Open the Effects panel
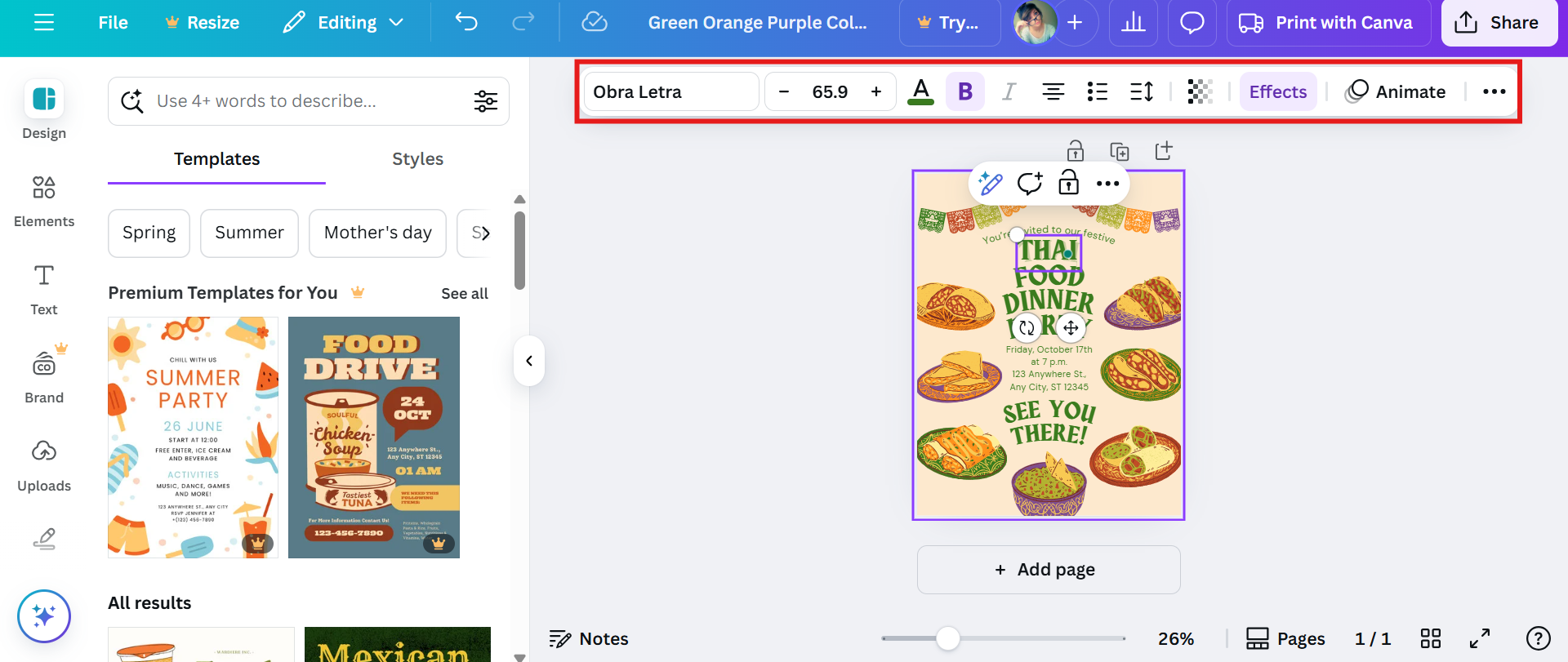 pos(1278,91)
